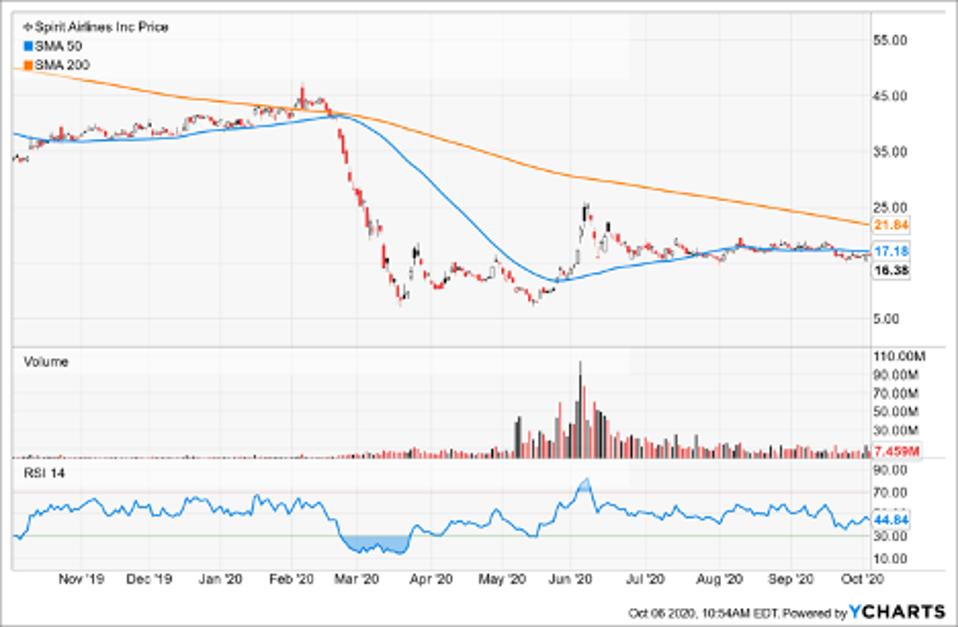Click the 55.00 price axis label
Viewport: 958px width, 627px height.
[x=890, y=40]
